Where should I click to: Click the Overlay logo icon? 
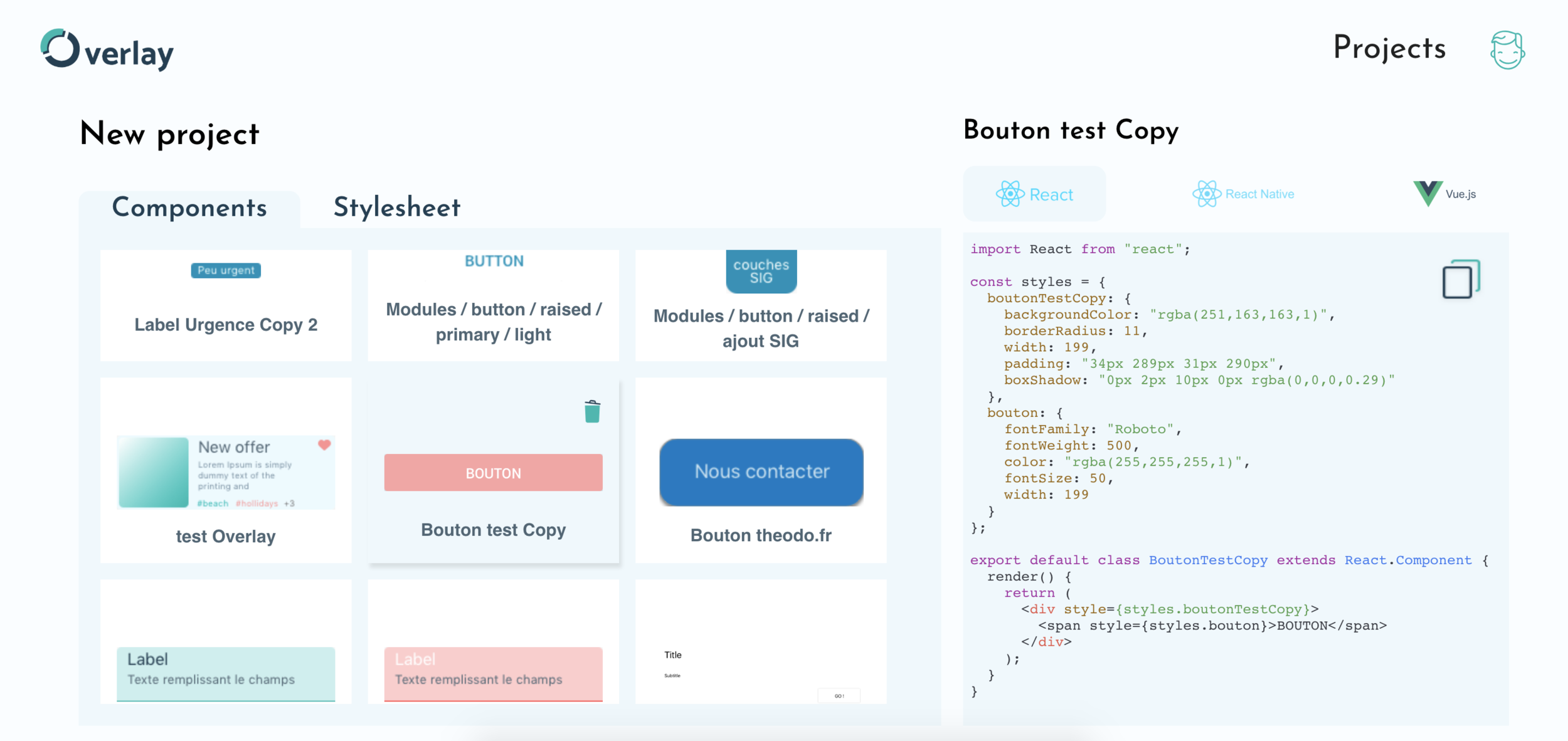tap(60, 48)
